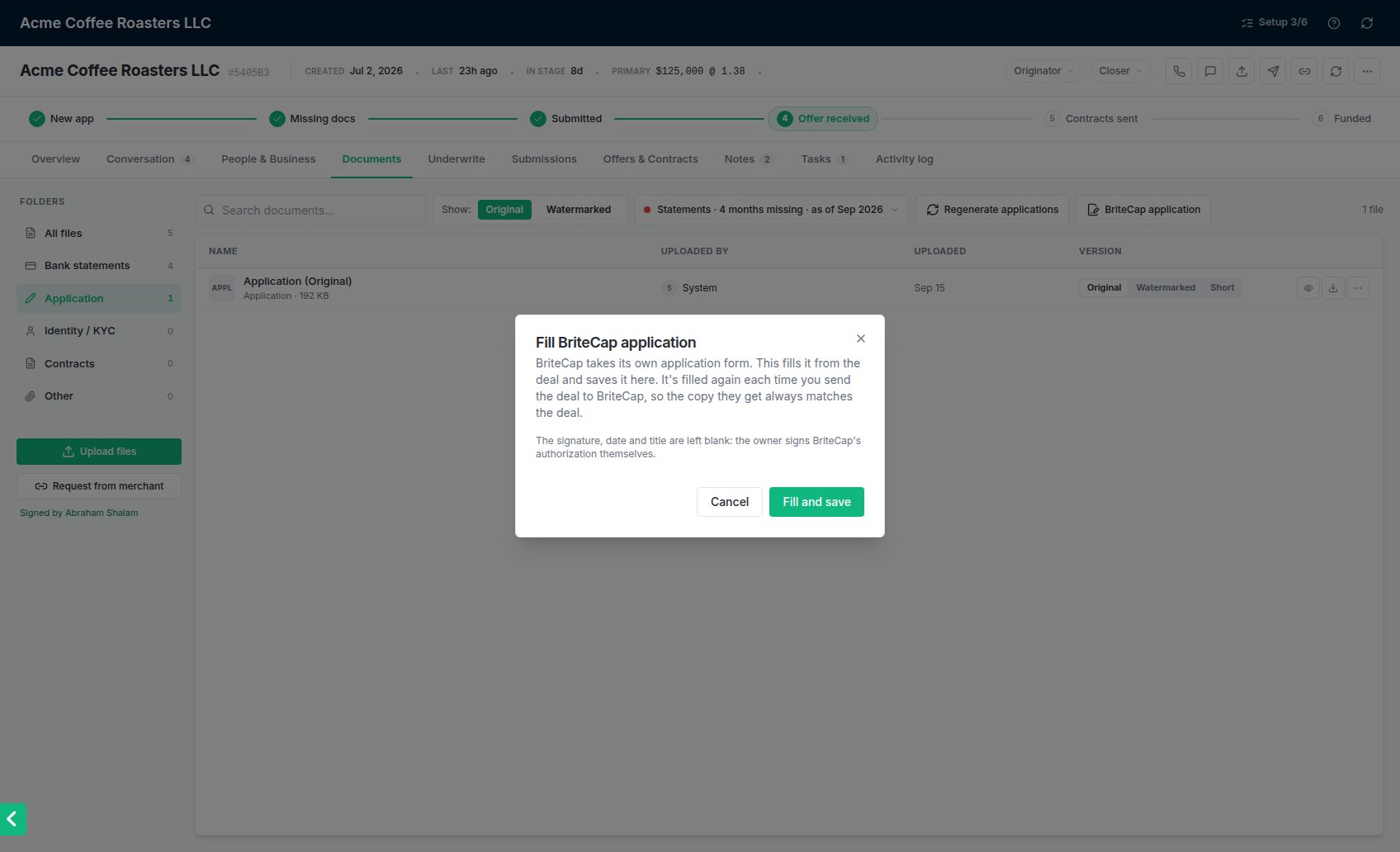Screen dimensions: 1400x852
Task: Click the paper plane send icon
Action: pyautogui.click(x=1273, y=71)
